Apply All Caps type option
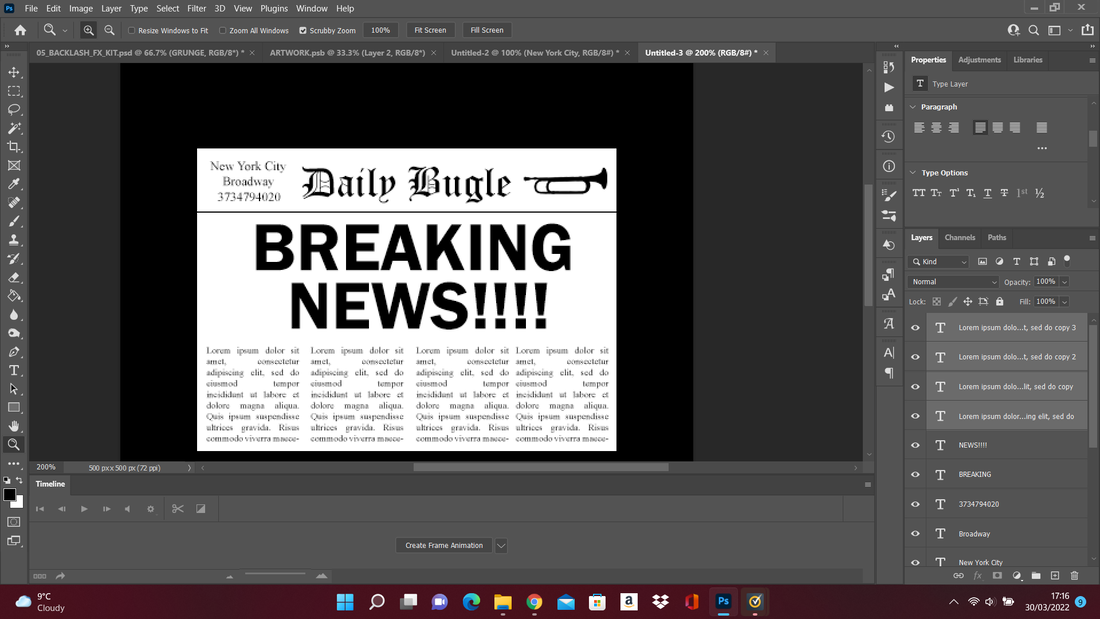The height and width of the screenshot is (619, 1100). coord(919,193)
